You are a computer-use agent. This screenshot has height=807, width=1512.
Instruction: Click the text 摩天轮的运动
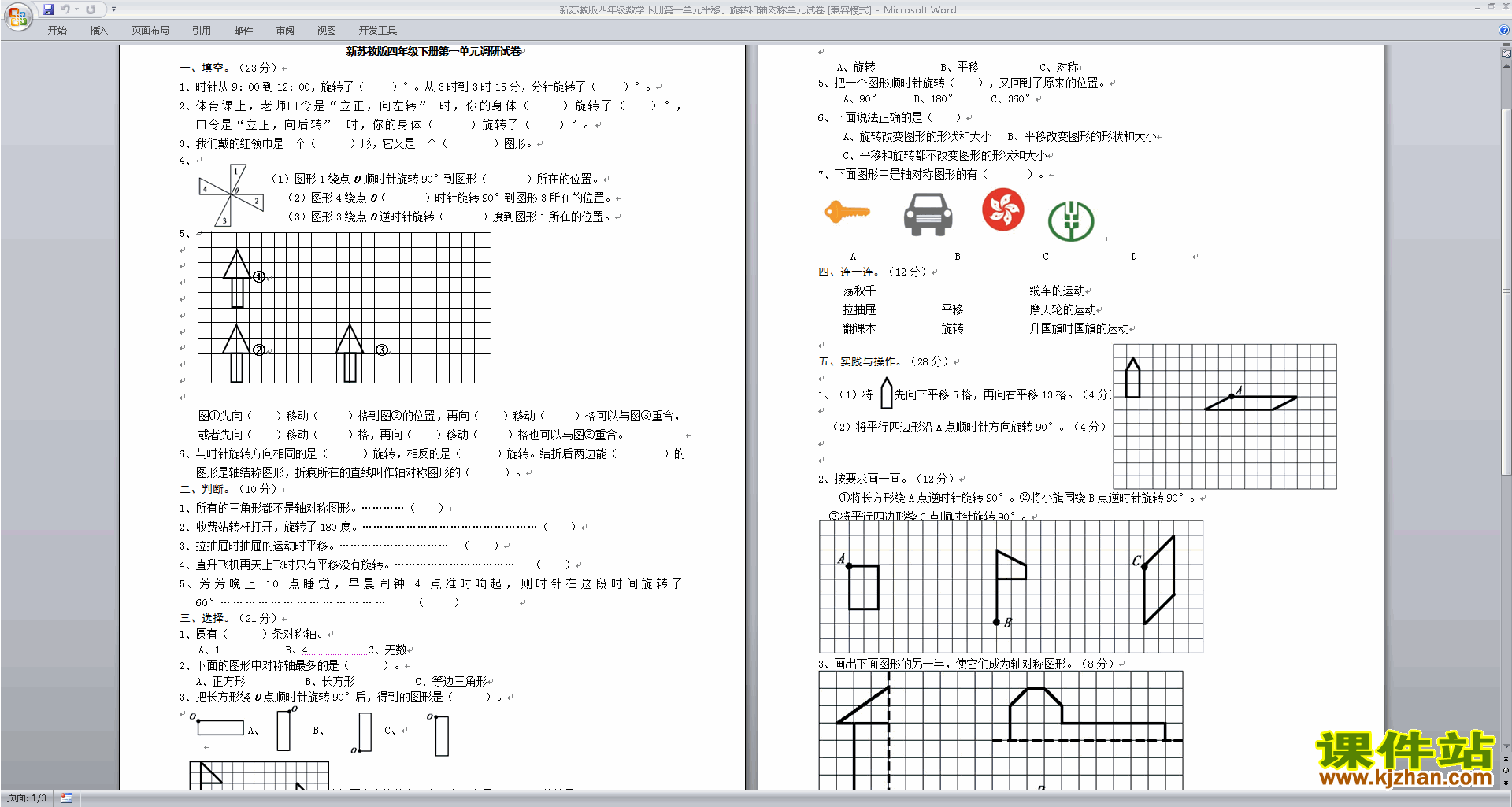(1062, 309)
